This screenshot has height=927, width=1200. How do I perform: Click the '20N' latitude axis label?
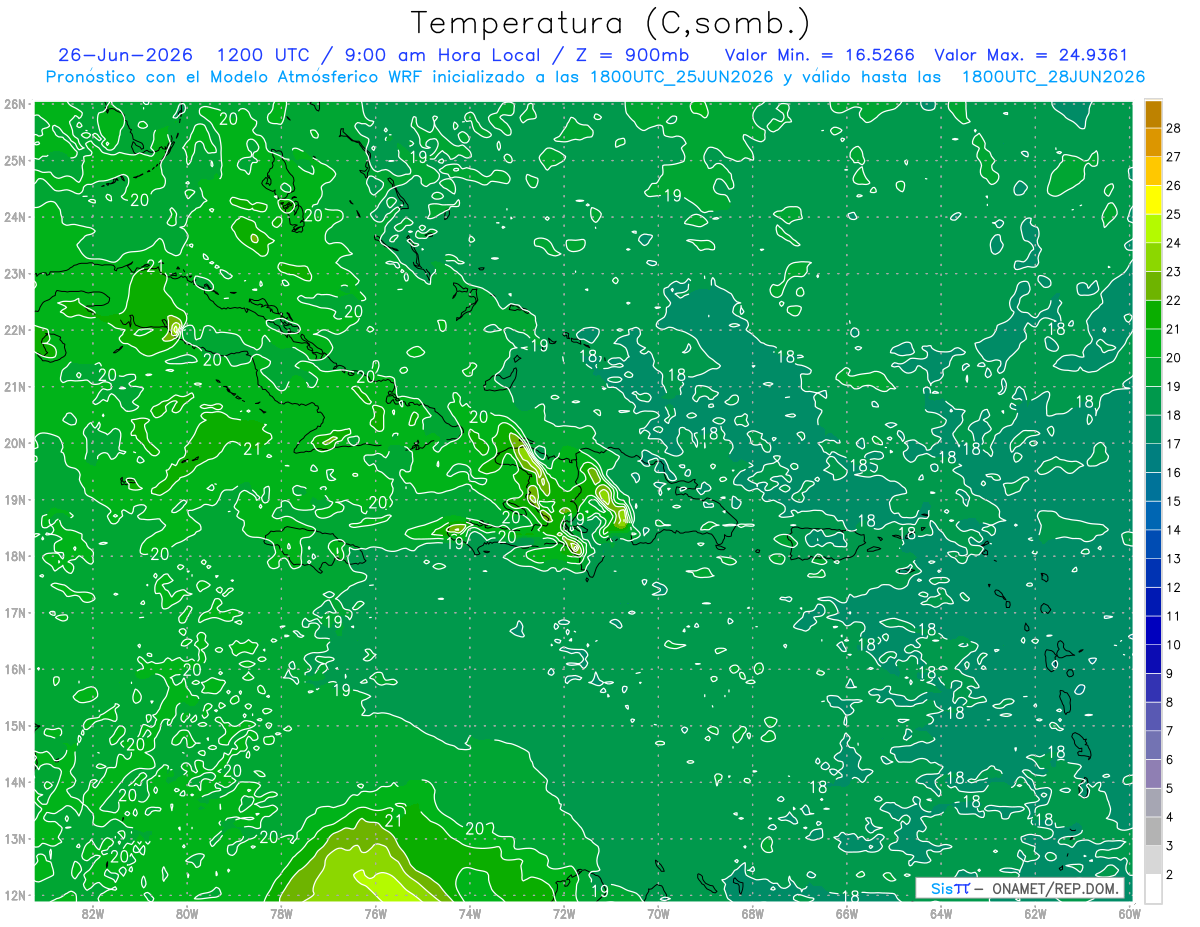pos(14,443)
